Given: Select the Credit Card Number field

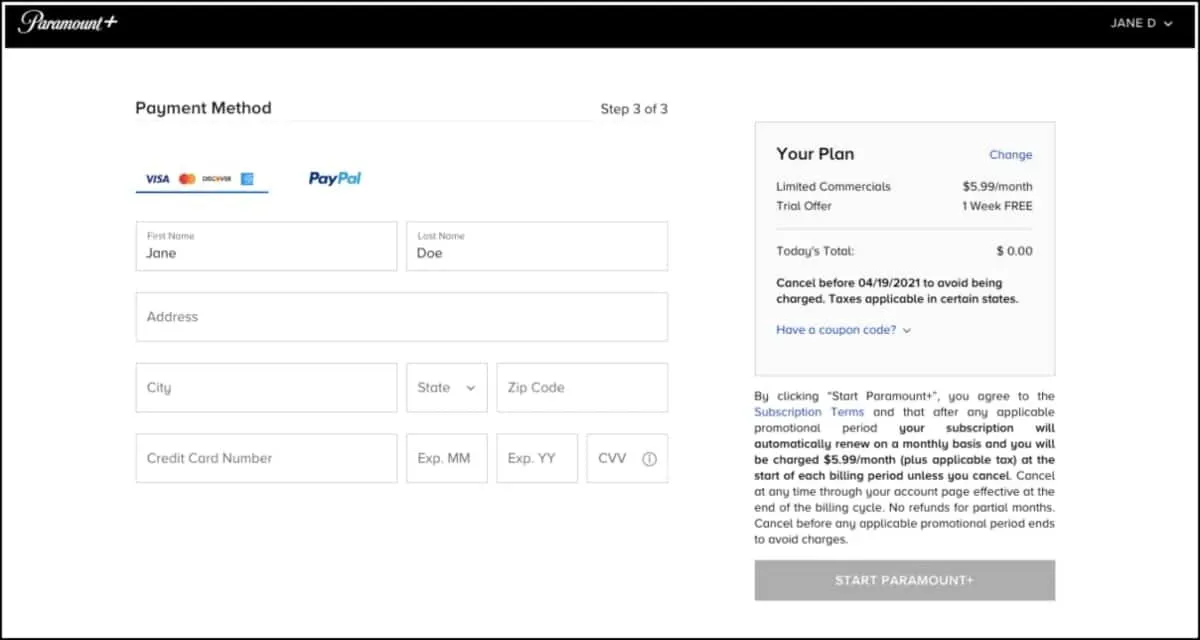Looking at the screenshot, I should 265,458.
